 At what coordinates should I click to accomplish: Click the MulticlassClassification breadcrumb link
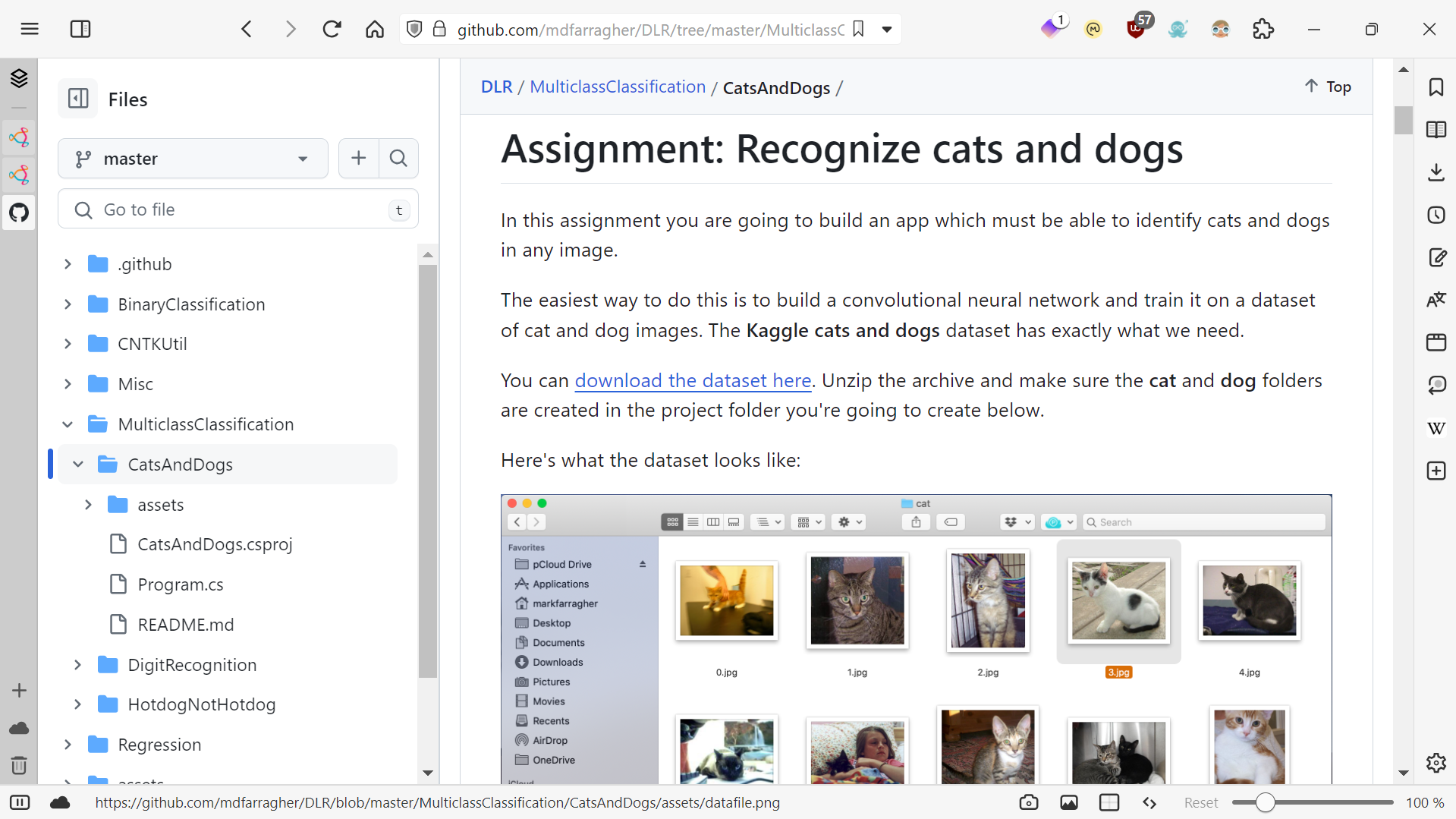[618, 87]
